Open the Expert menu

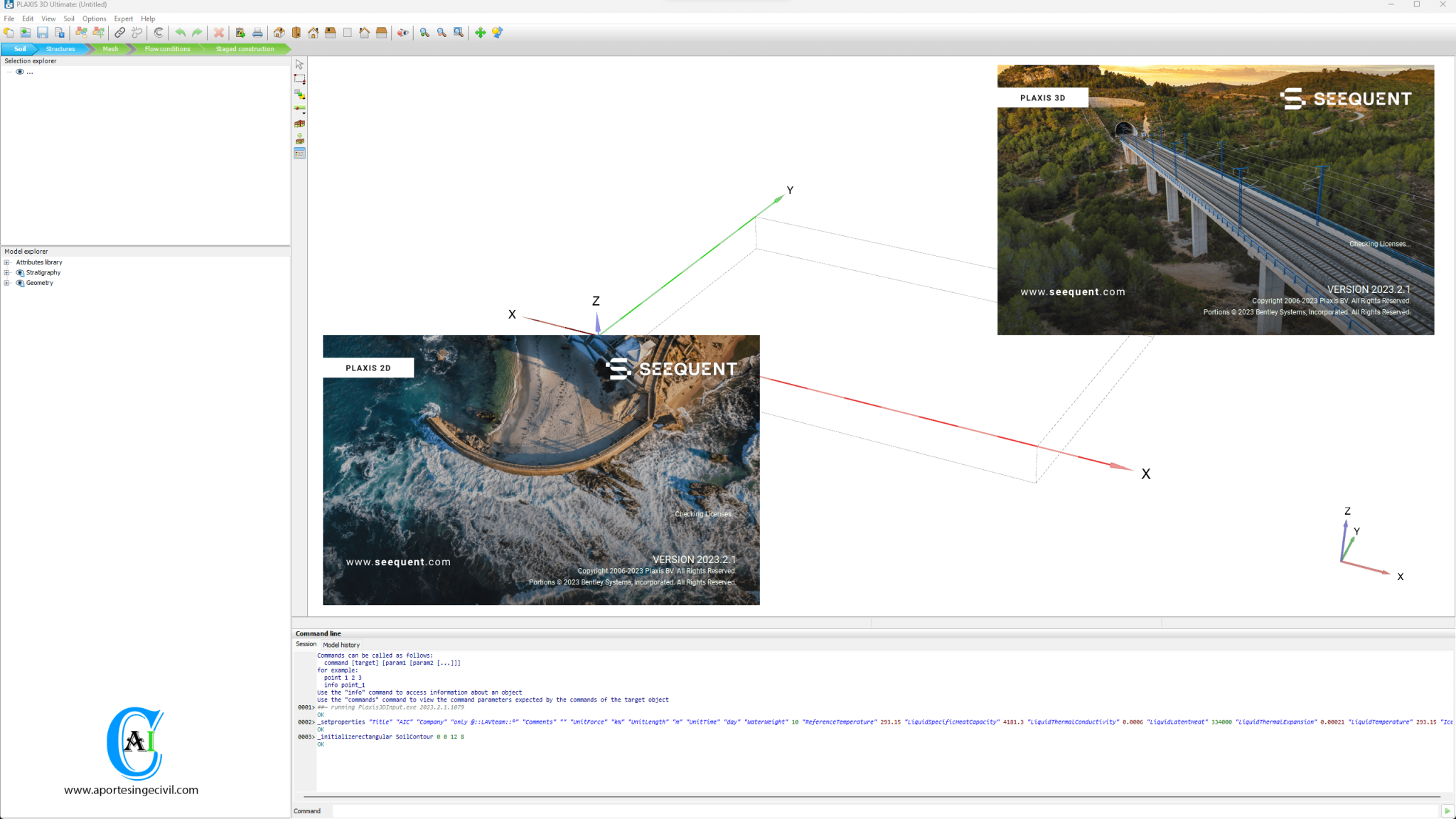pos(123,18)
